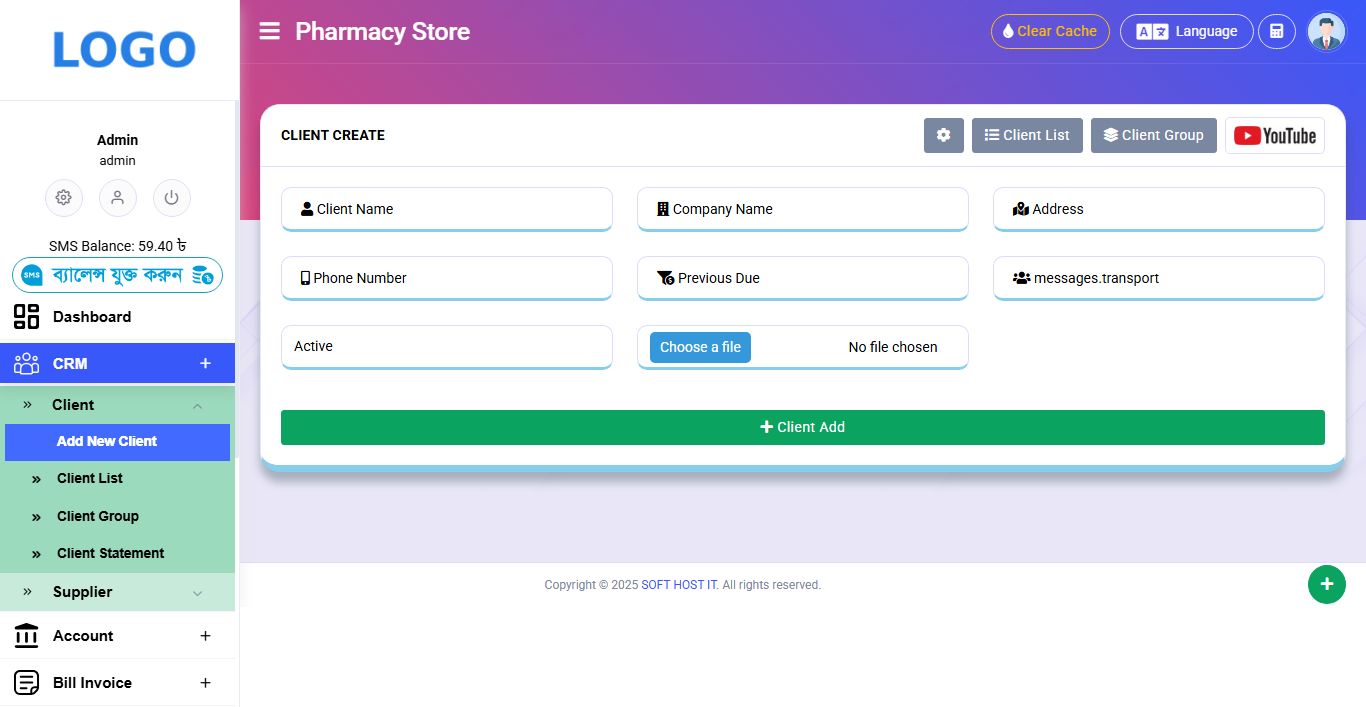
Task: Click the LOGO image
Action: point(123,50)
